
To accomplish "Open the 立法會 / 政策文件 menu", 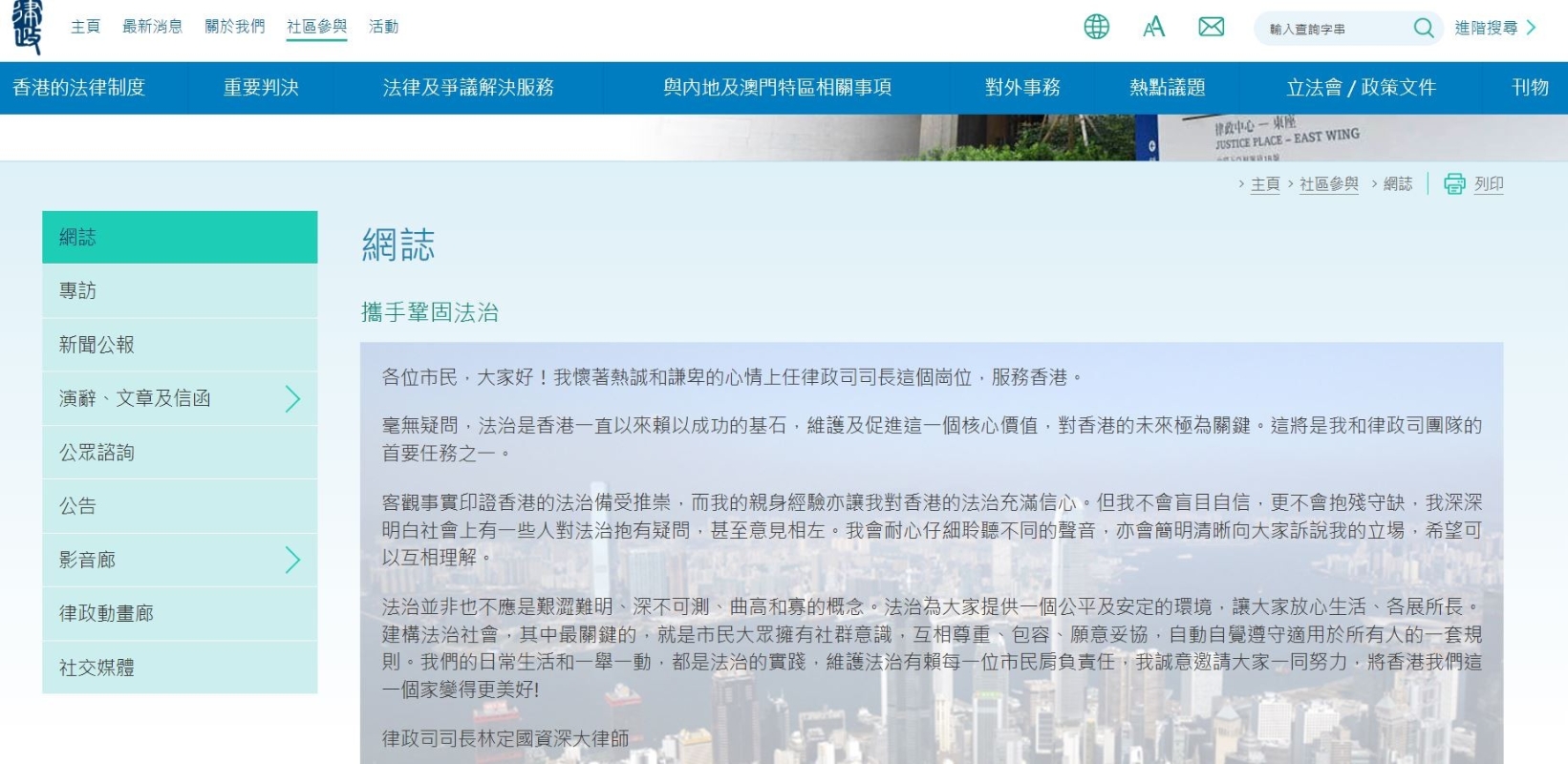I will pyautogui.click(x=1360, y=88).
